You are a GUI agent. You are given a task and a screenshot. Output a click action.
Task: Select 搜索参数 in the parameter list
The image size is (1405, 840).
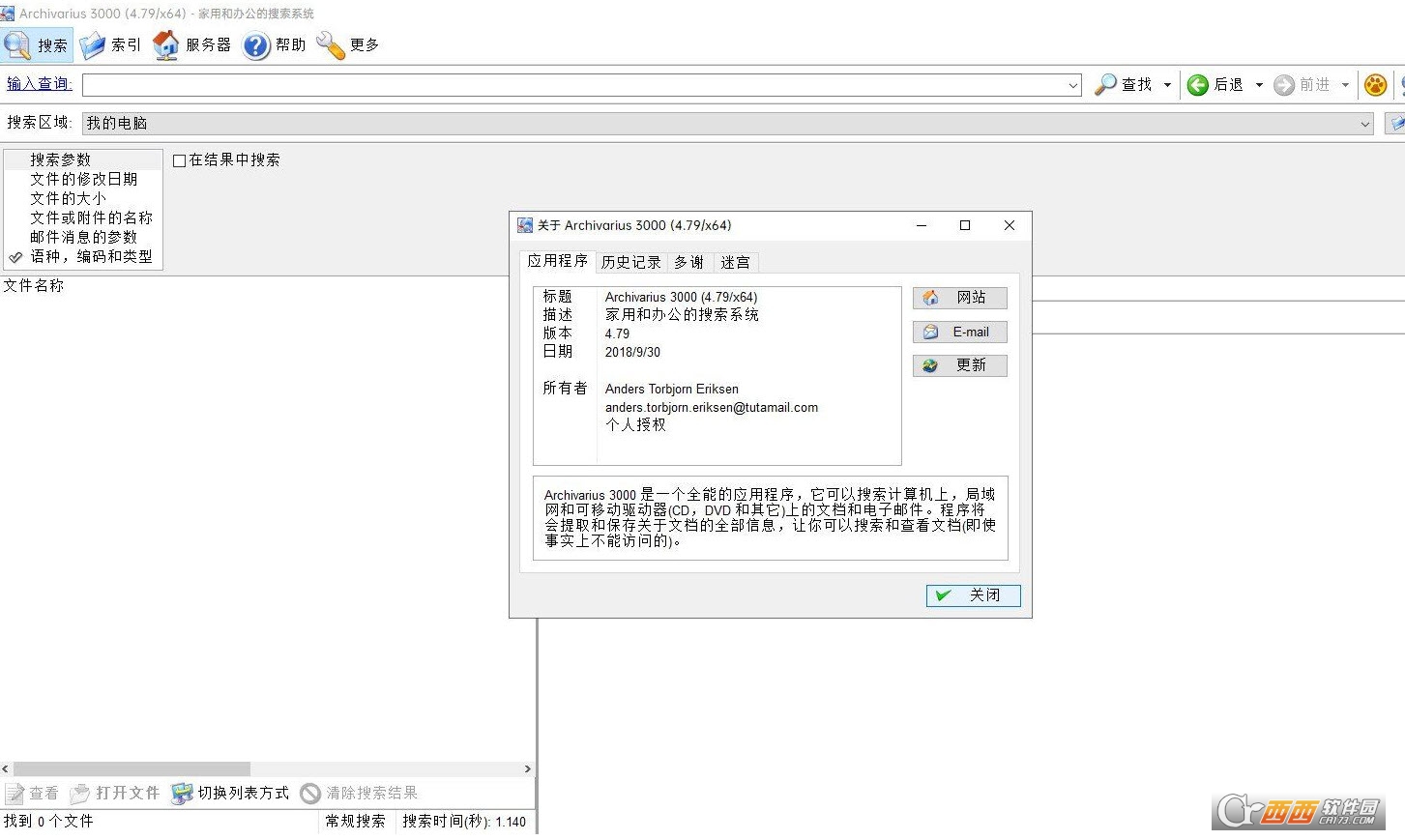(x=83, y=159)
